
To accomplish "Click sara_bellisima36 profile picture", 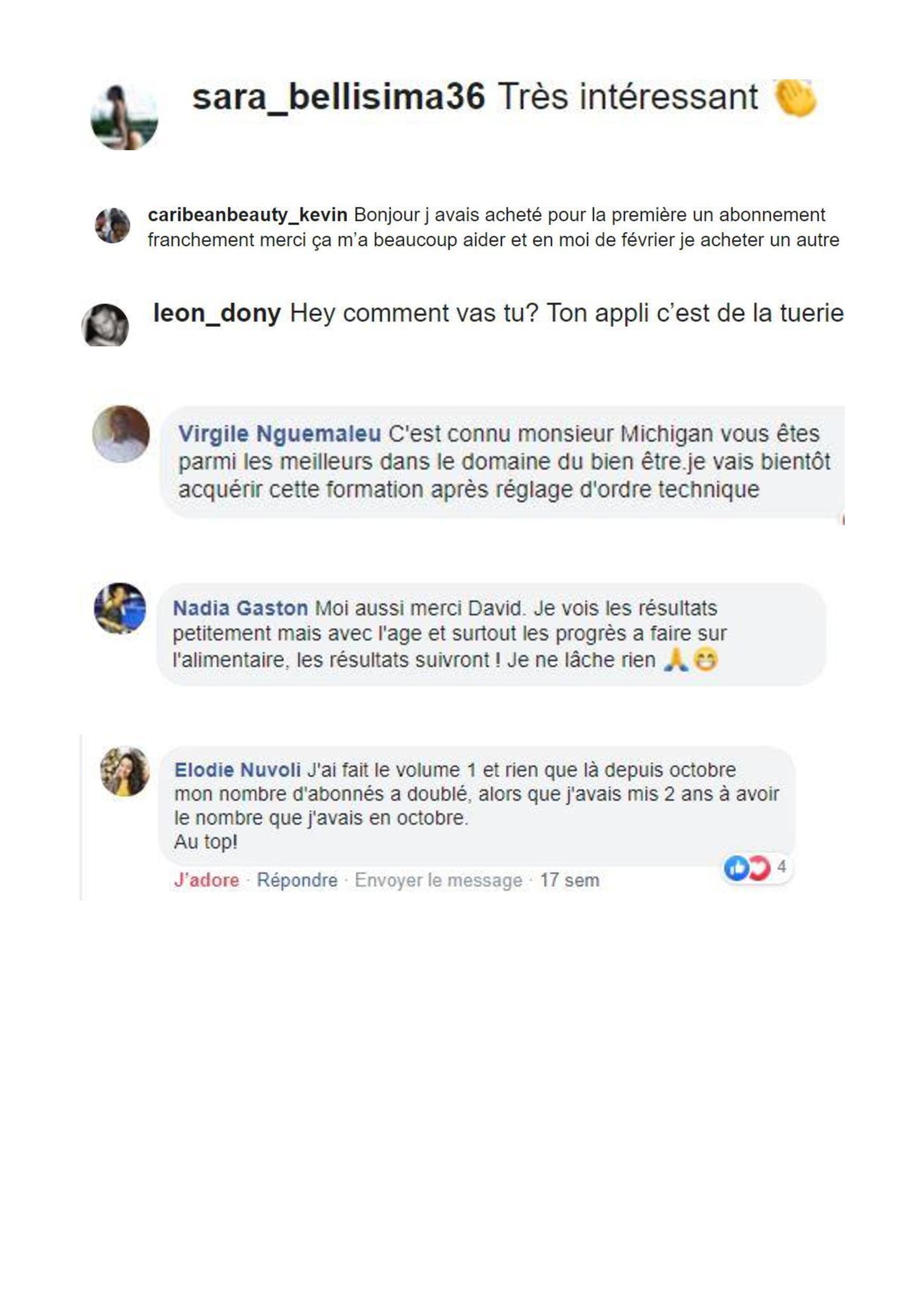I will point(125,117).
